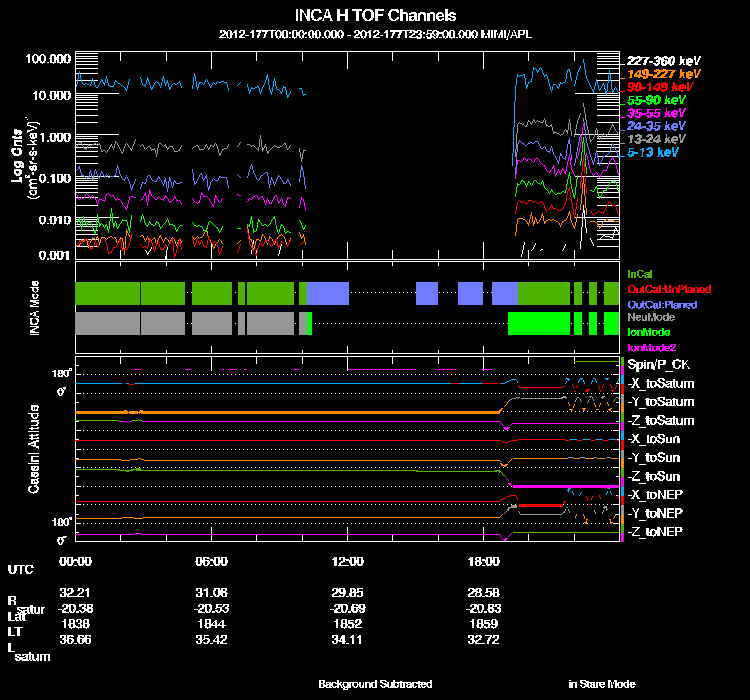Click the 06:00 UTC time axis tick
This screenshot has height=700, width=750.
[211, 561]
